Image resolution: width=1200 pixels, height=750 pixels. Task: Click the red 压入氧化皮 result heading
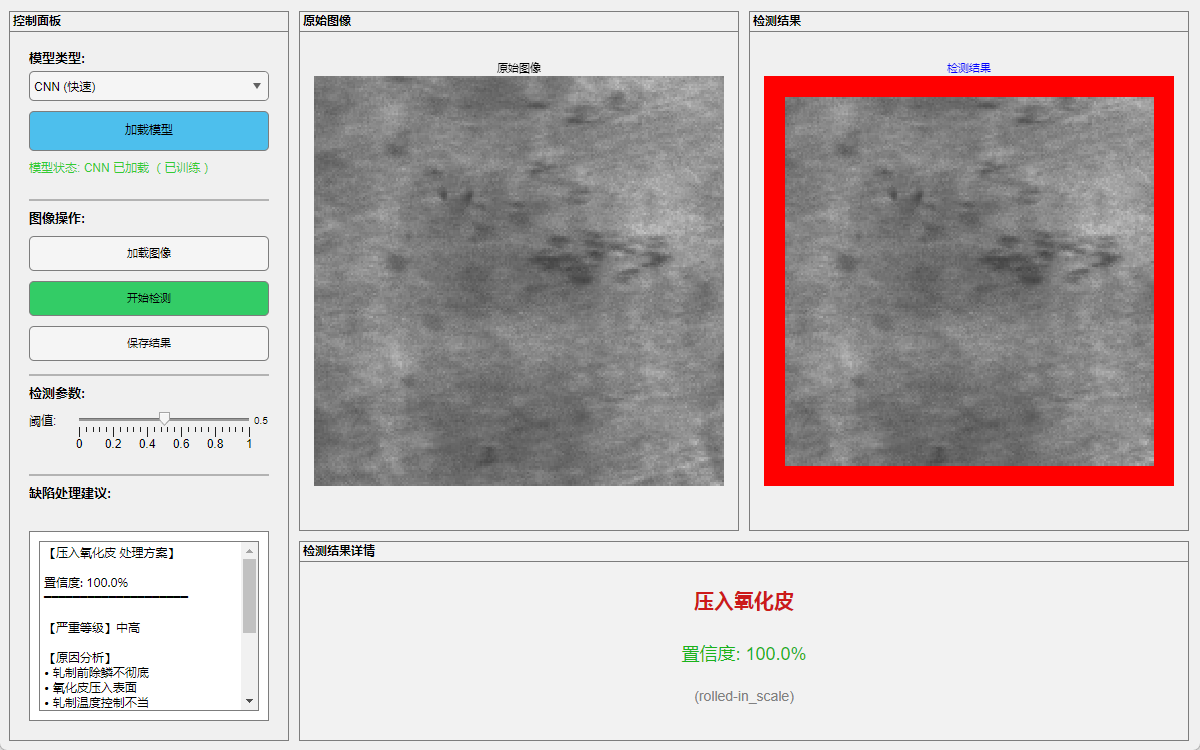[743, 601]
